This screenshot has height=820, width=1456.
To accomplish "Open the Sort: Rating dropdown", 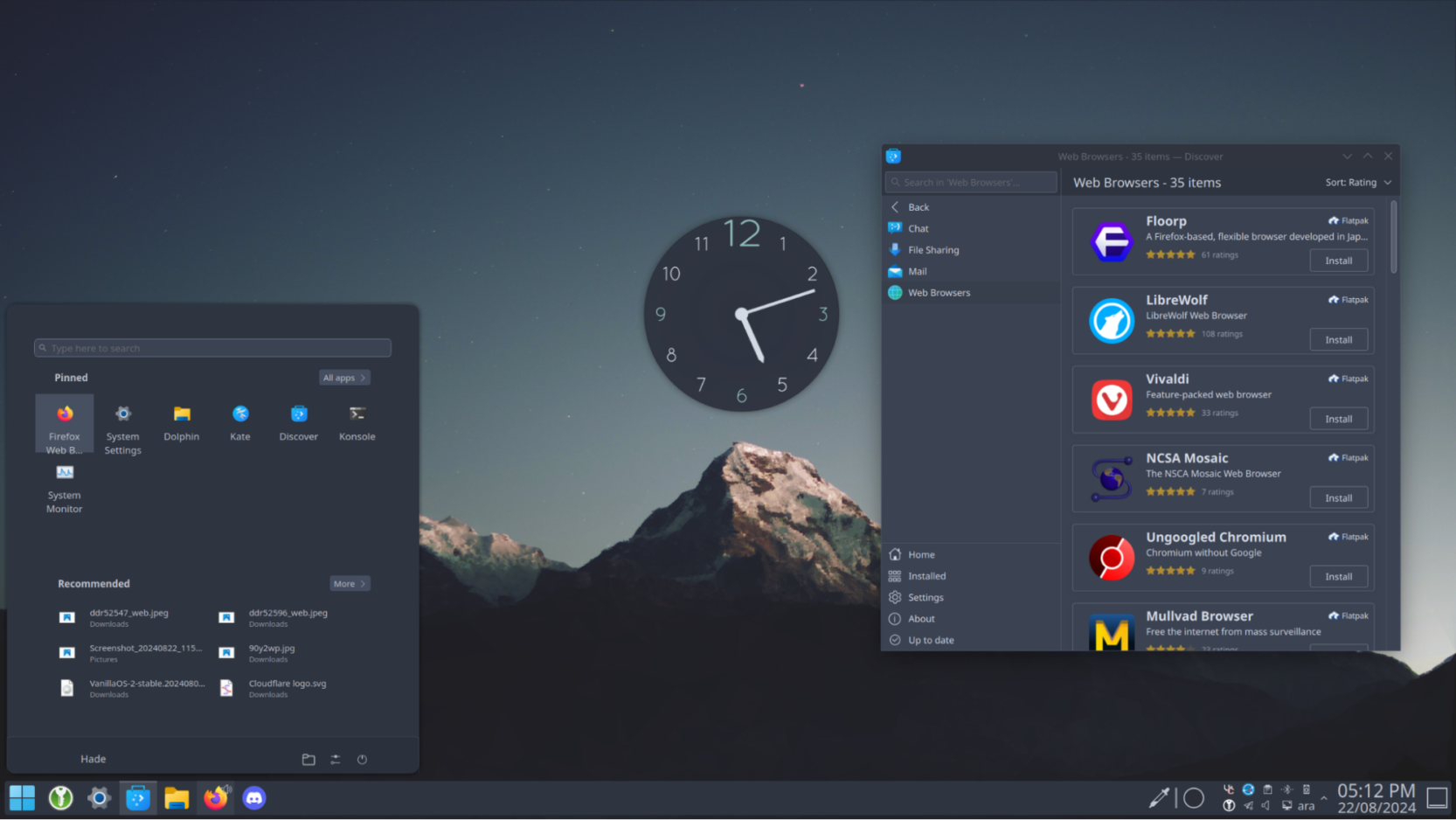I will coord(1358,182).
